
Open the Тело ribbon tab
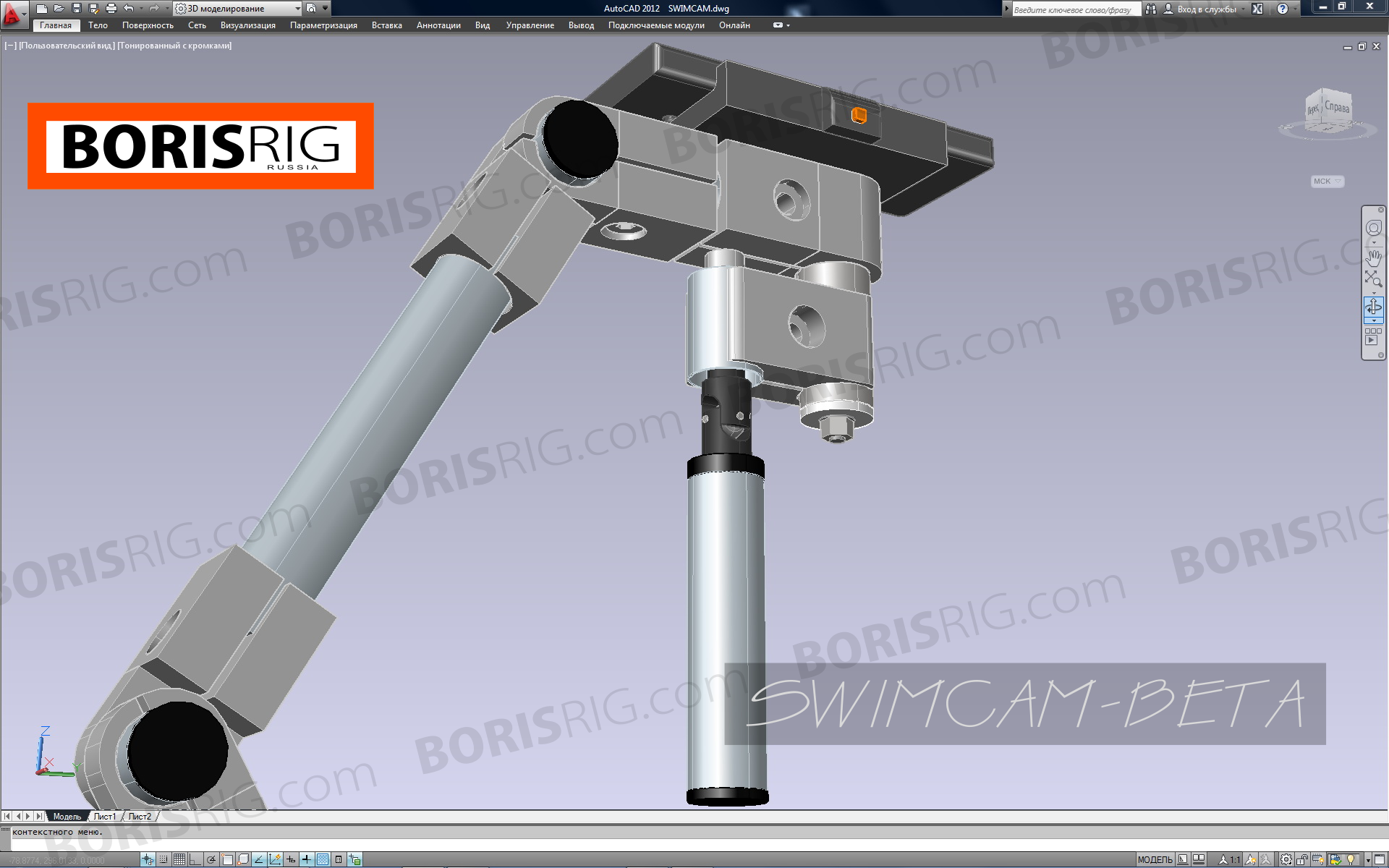98,25
